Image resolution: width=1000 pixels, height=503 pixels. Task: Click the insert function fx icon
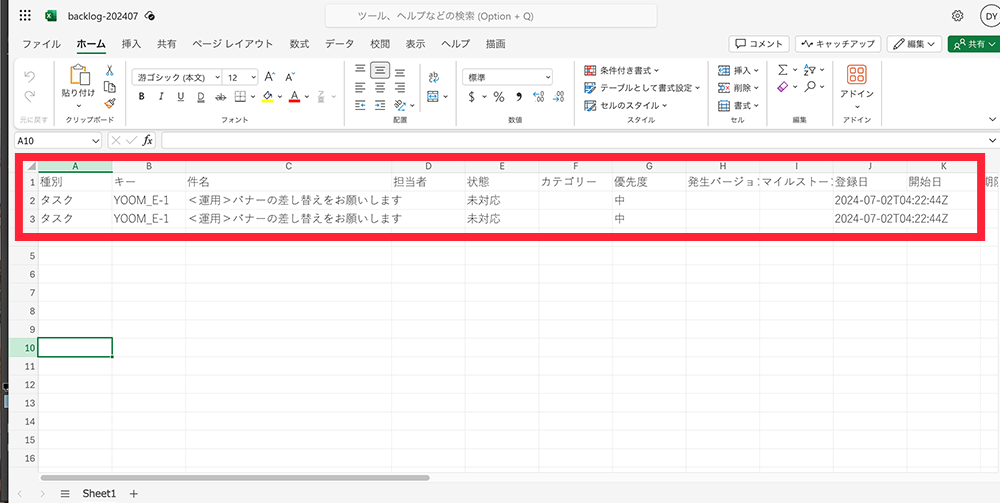(147, 141)
